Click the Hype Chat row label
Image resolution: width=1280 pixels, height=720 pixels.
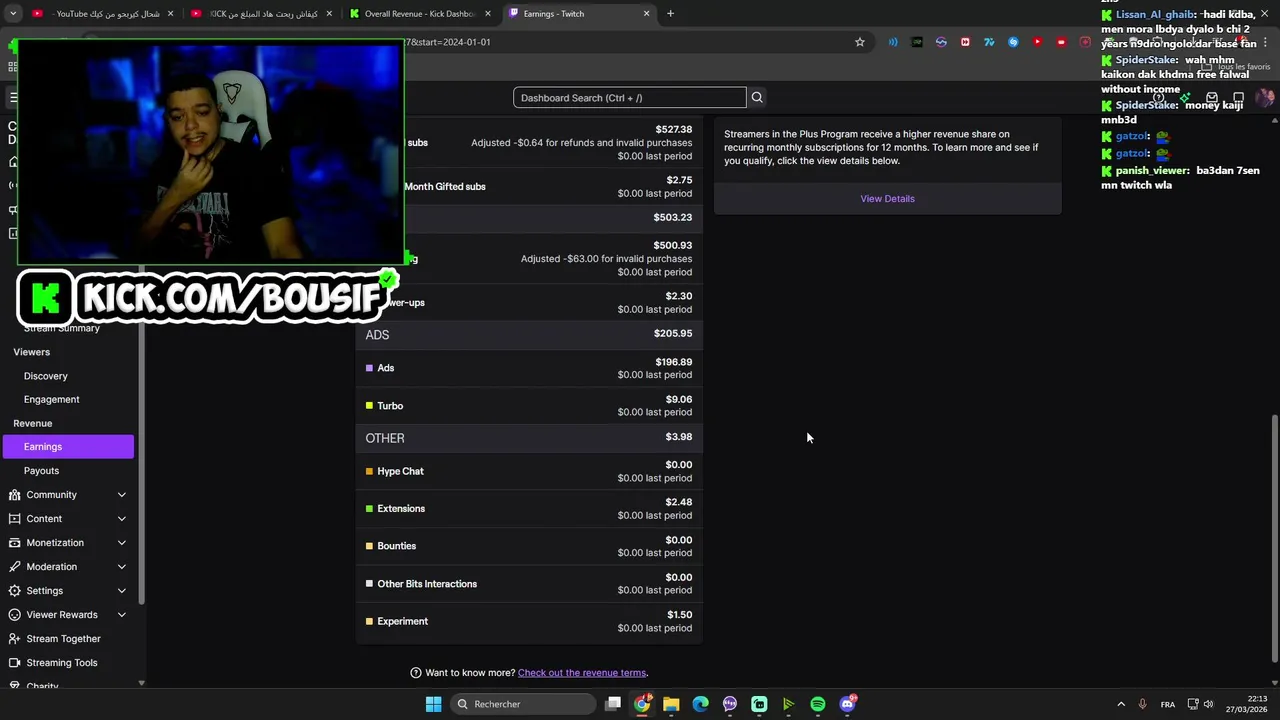400,471
